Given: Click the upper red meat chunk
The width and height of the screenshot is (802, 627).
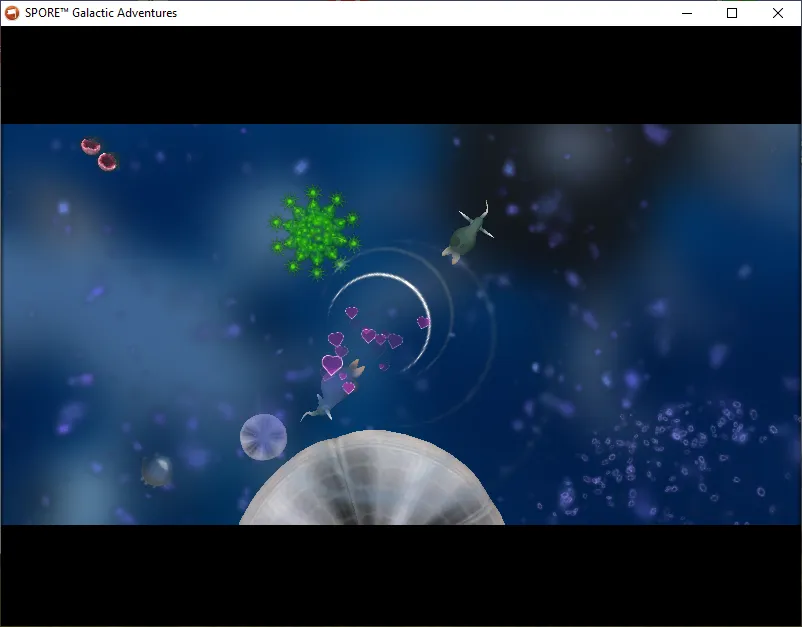Looking at the screenshot, I should tap(91, 146).
